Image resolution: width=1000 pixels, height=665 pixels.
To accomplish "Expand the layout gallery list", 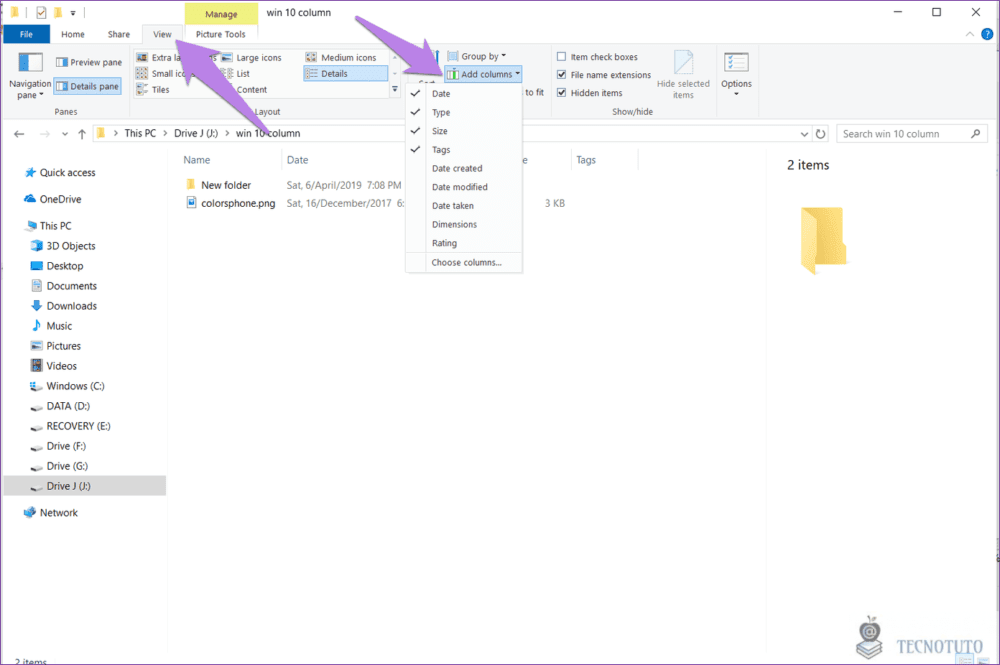I will [x=395, y=90].
